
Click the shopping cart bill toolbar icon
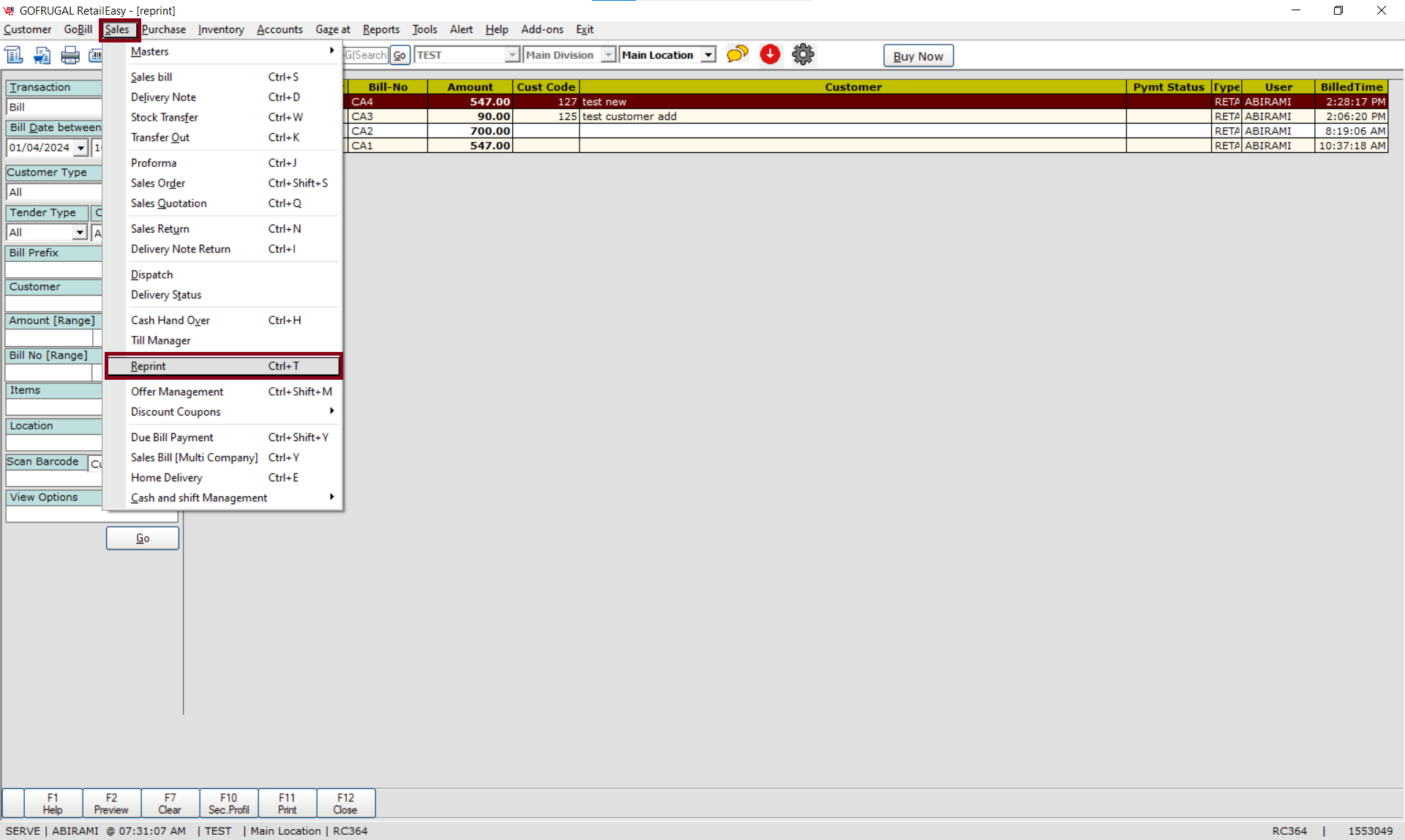point(42,55)
